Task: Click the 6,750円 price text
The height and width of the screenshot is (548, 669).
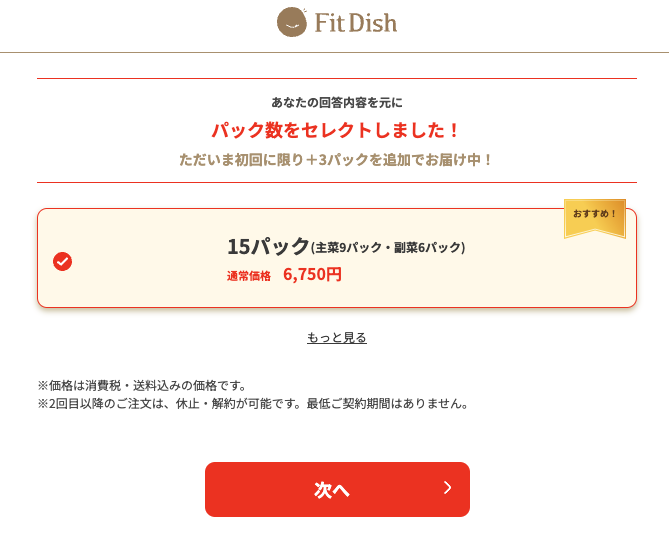Action: point(312,274)
